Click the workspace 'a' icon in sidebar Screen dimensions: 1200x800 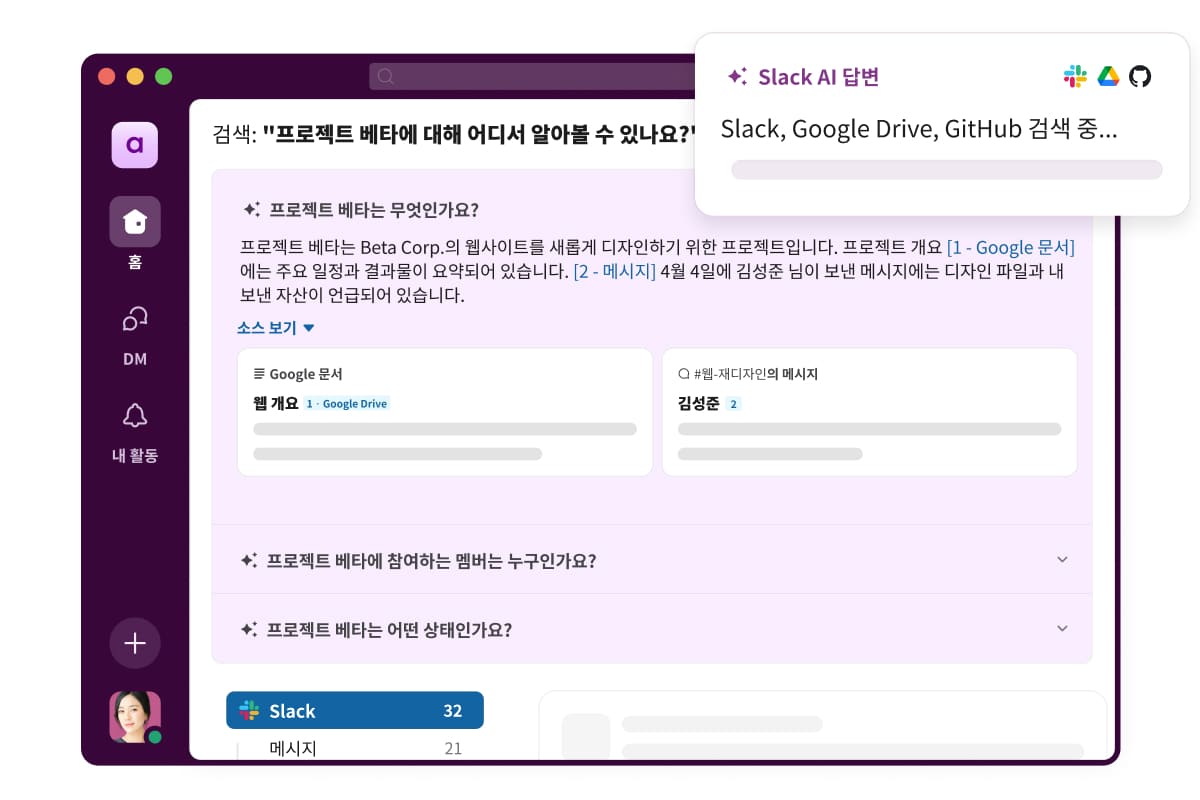coord(135,145)
